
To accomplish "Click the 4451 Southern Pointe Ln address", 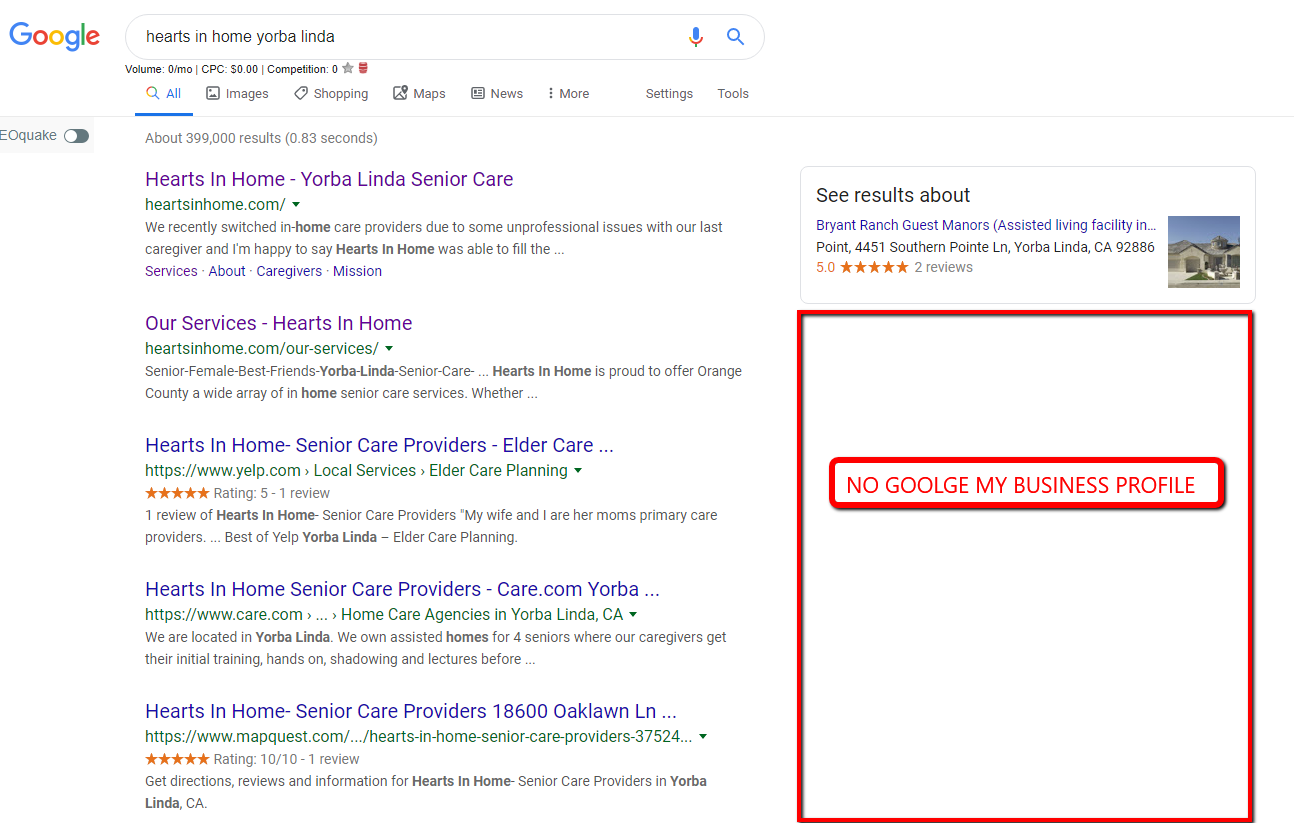I will pos(985,247).
